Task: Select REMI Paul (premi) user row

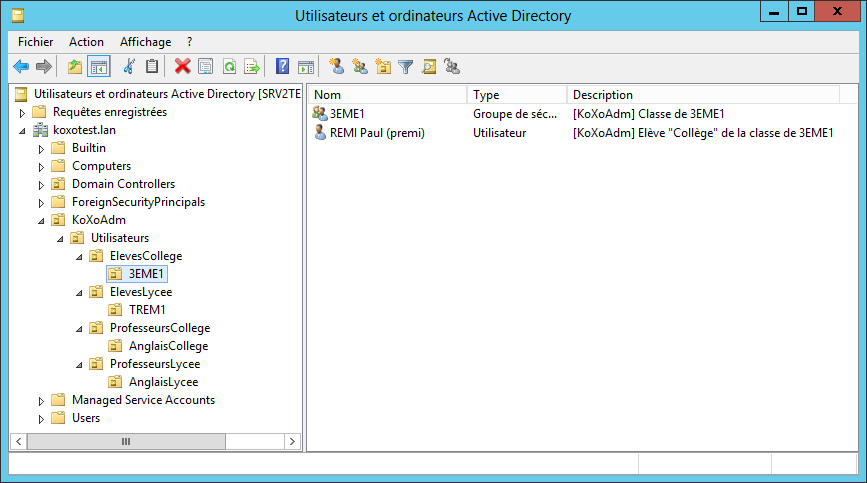Action: click(x=574, y=133)
